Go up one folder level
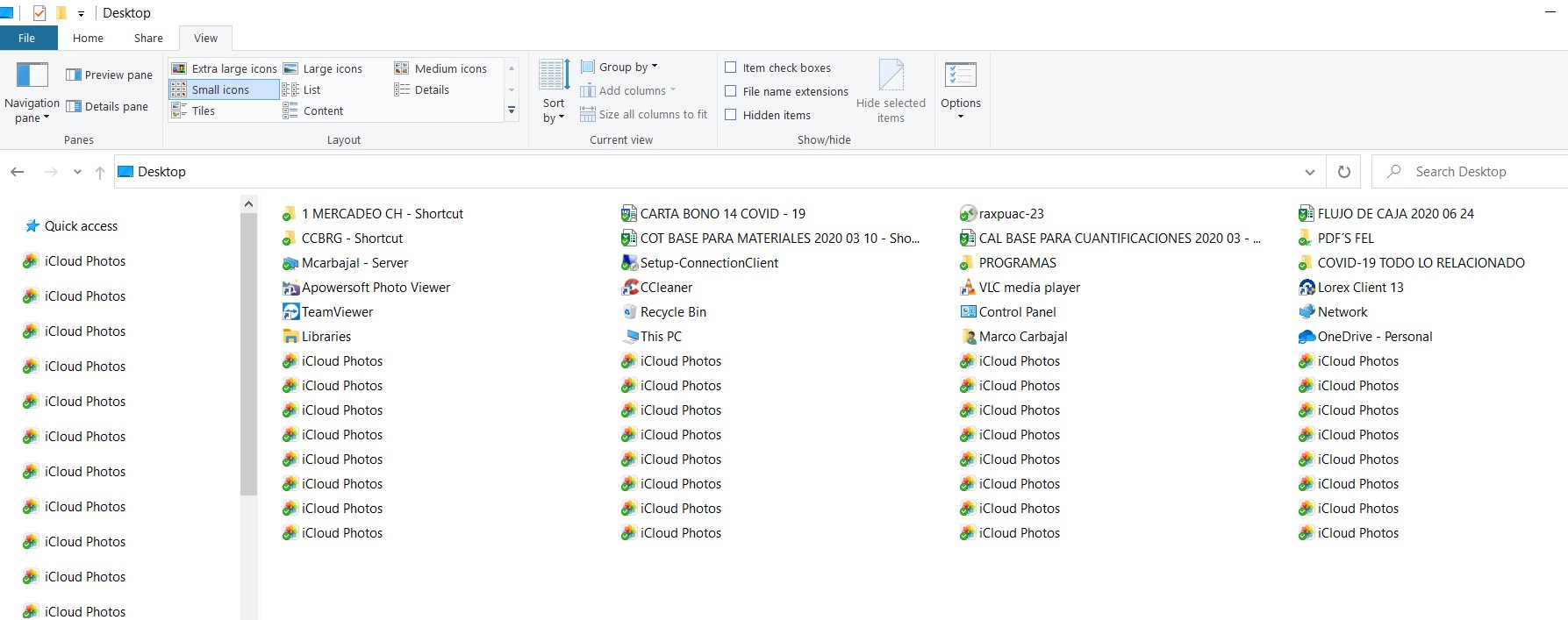Viewport: 1568px width, 620px height. point(100,172)
